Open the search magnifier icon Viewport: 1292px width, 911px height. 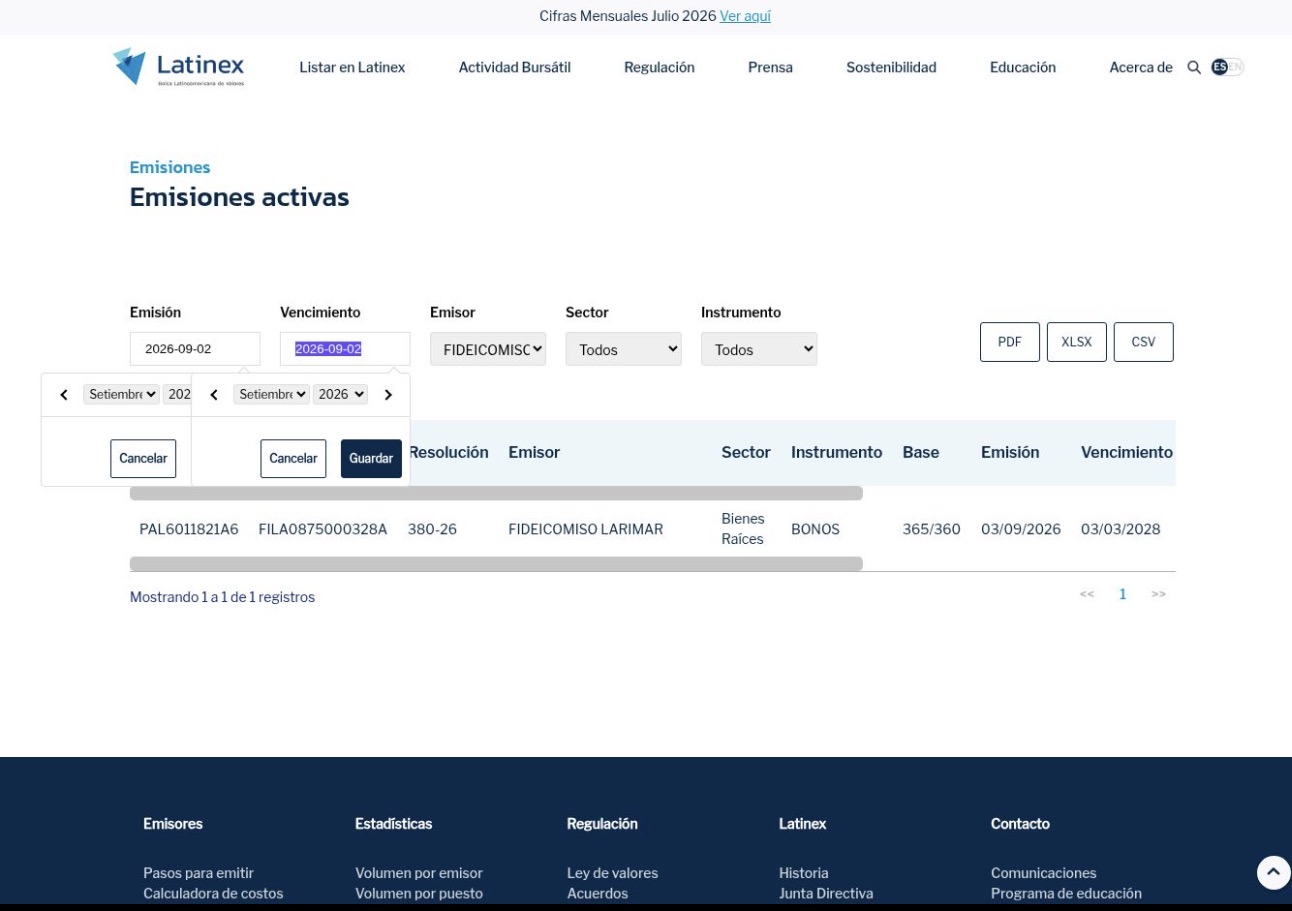click(x=1193, y=68)
